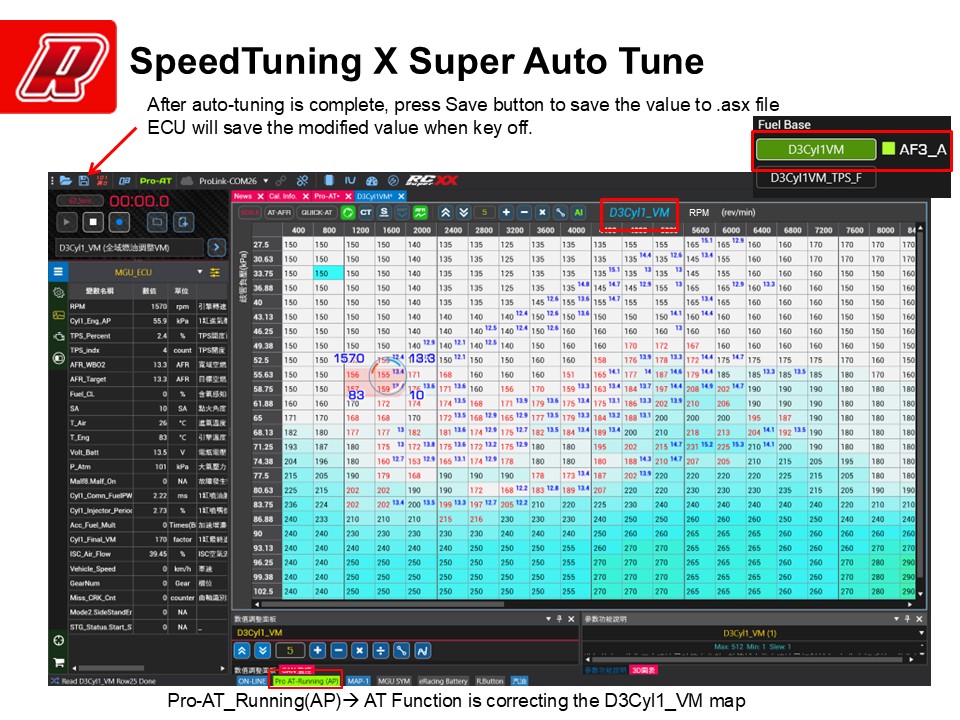Click the green AI icon in map toolbar
Viewport: 960px width, 720px height.
[578, 213]
